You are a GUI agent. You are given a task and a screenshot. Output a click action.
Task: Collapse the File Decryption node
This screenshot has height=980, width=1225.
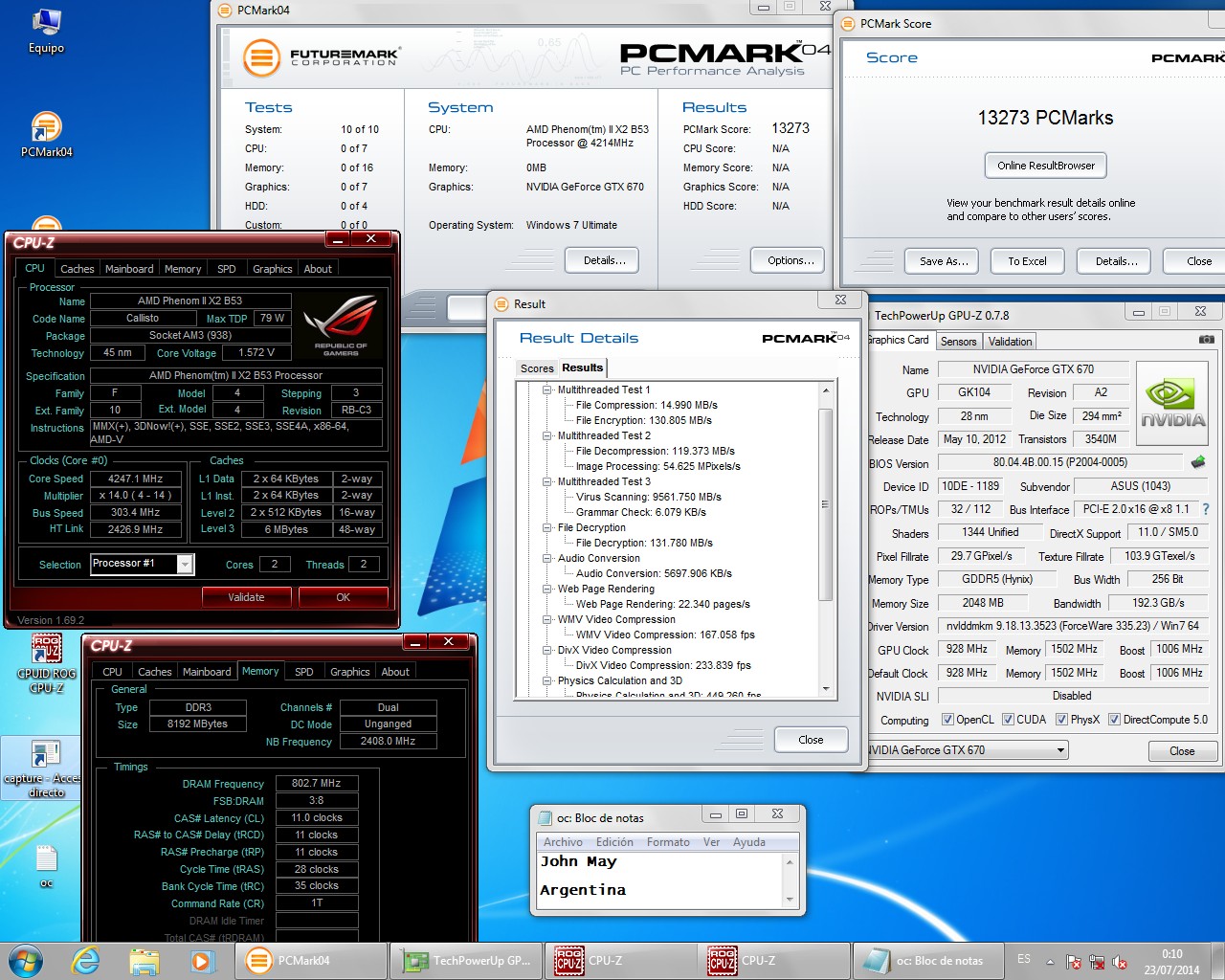[547, 527]
